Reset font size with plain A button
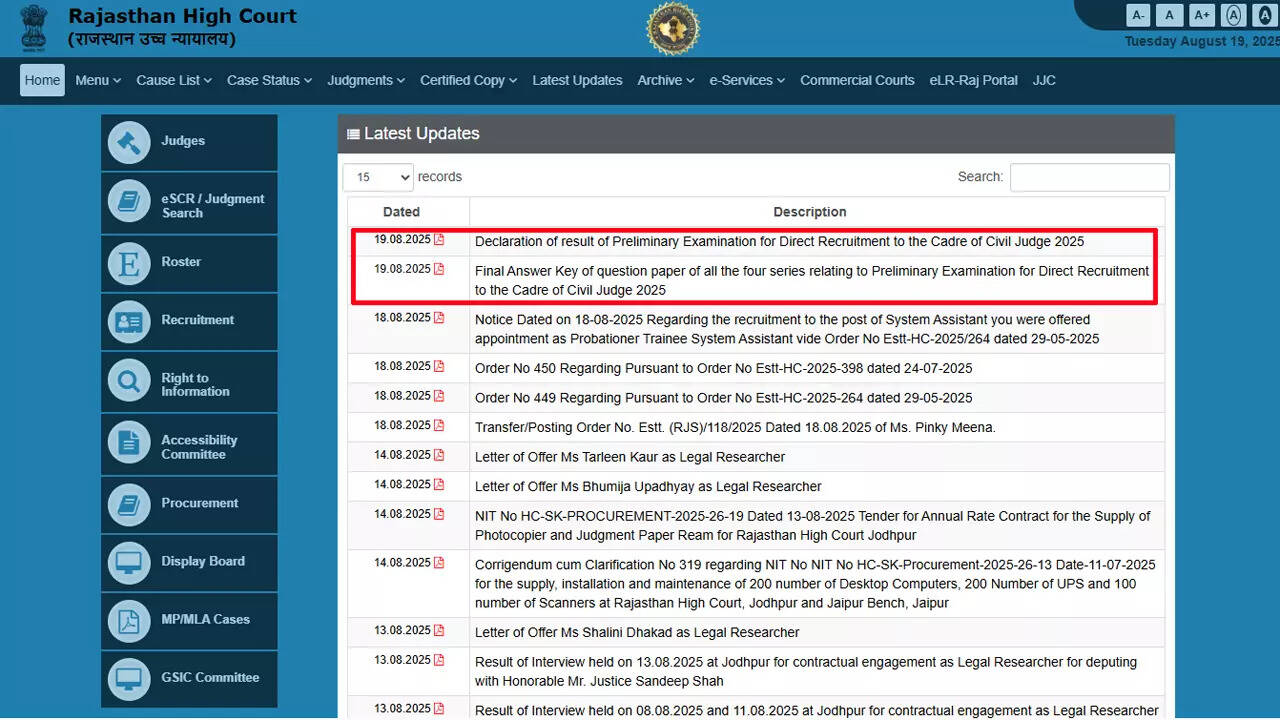Viewport: 1280px width, 720px height. 1170,15
